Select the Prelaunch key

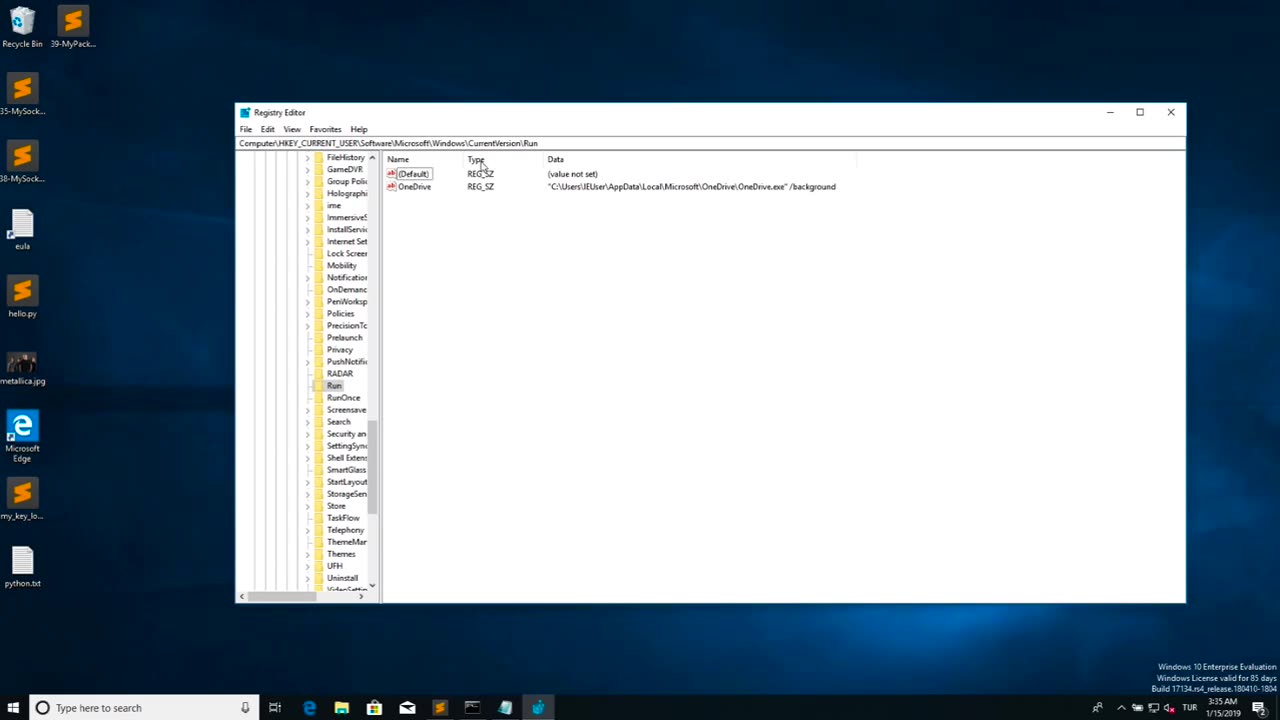point(345,338)
